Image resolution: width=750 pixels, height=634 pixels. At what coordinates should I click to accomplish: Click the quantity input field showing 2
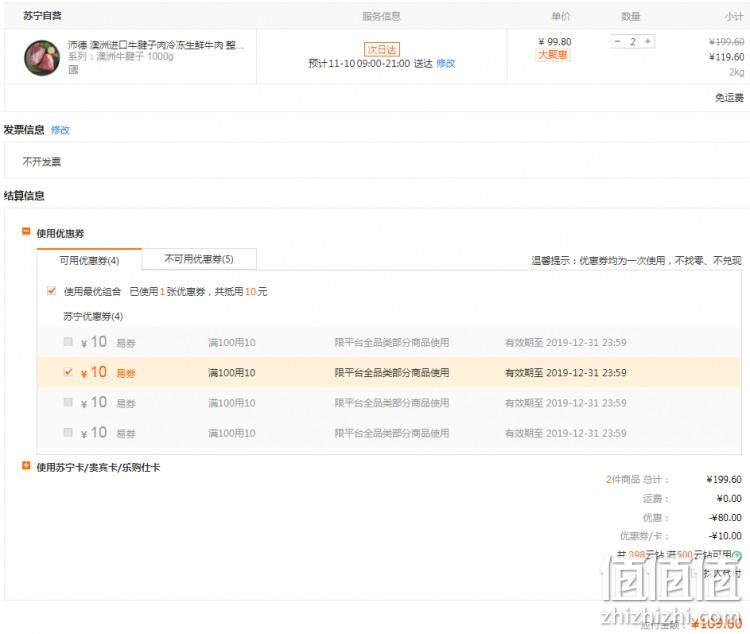633,42
